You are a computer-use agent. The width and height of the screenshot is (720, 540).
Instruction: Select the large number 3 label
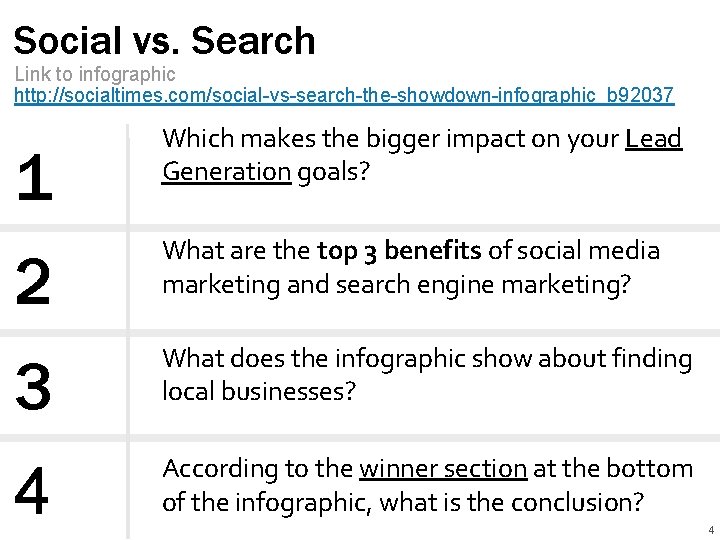coord(33,386)
